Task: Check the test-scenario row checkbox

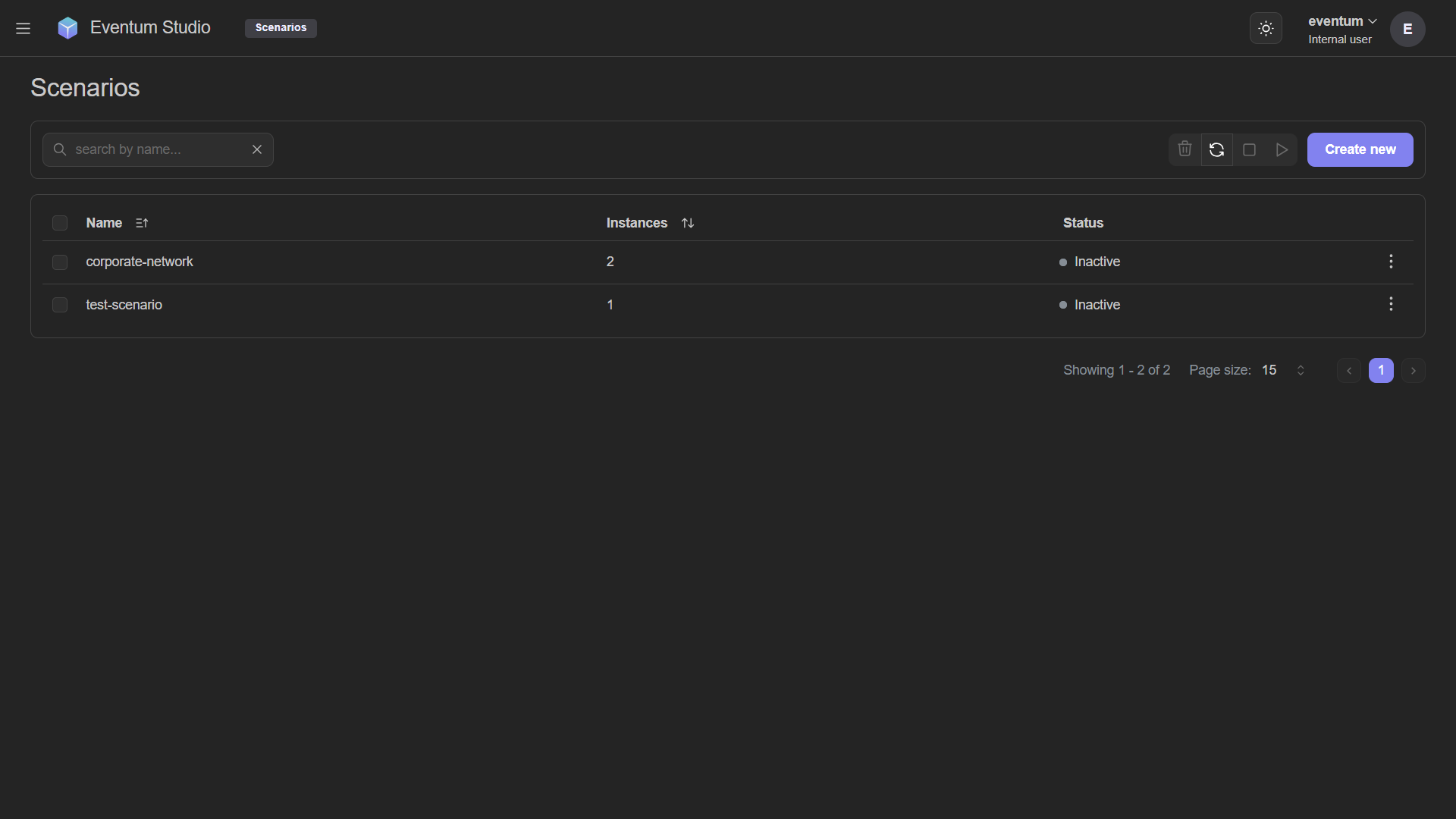Action: coord(60,305)
